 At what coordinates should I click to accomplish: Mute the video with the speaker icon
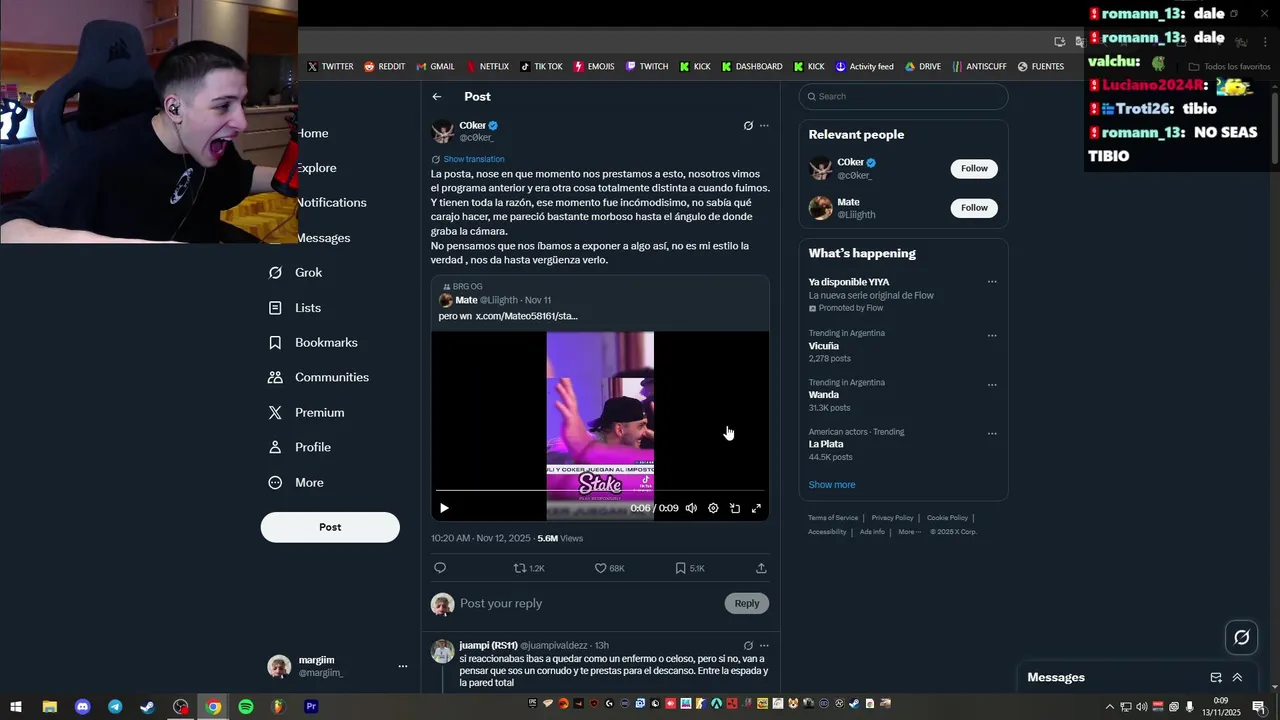(691, 508)
